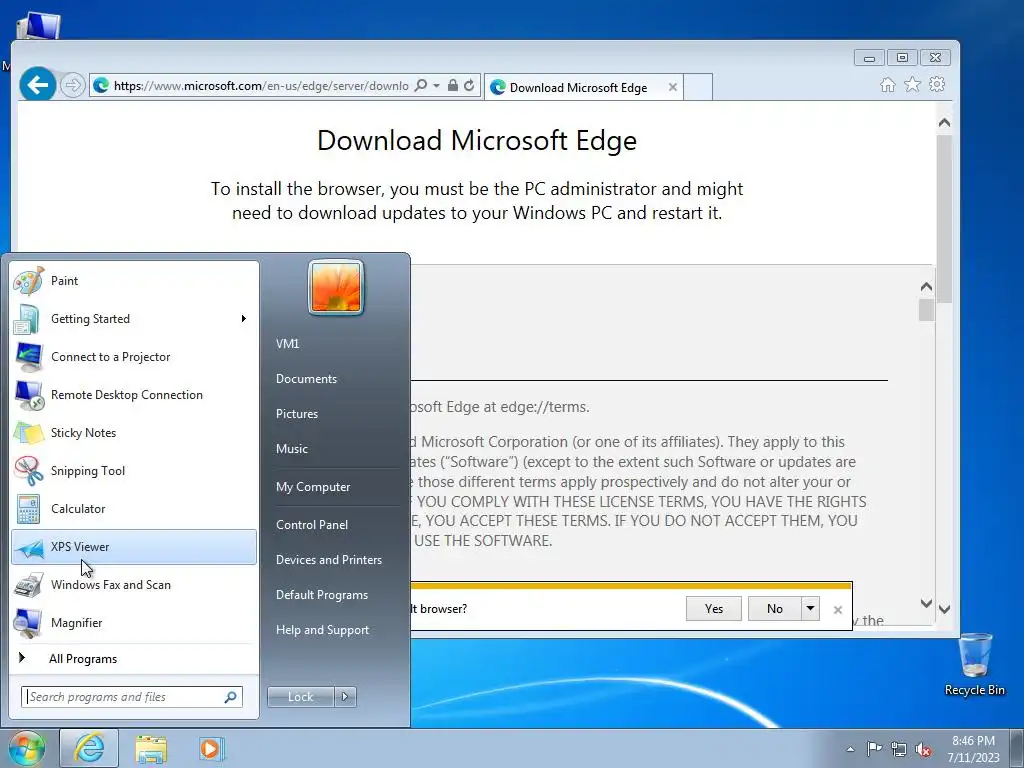Click the Action Center flag icon

coord(874,749)
